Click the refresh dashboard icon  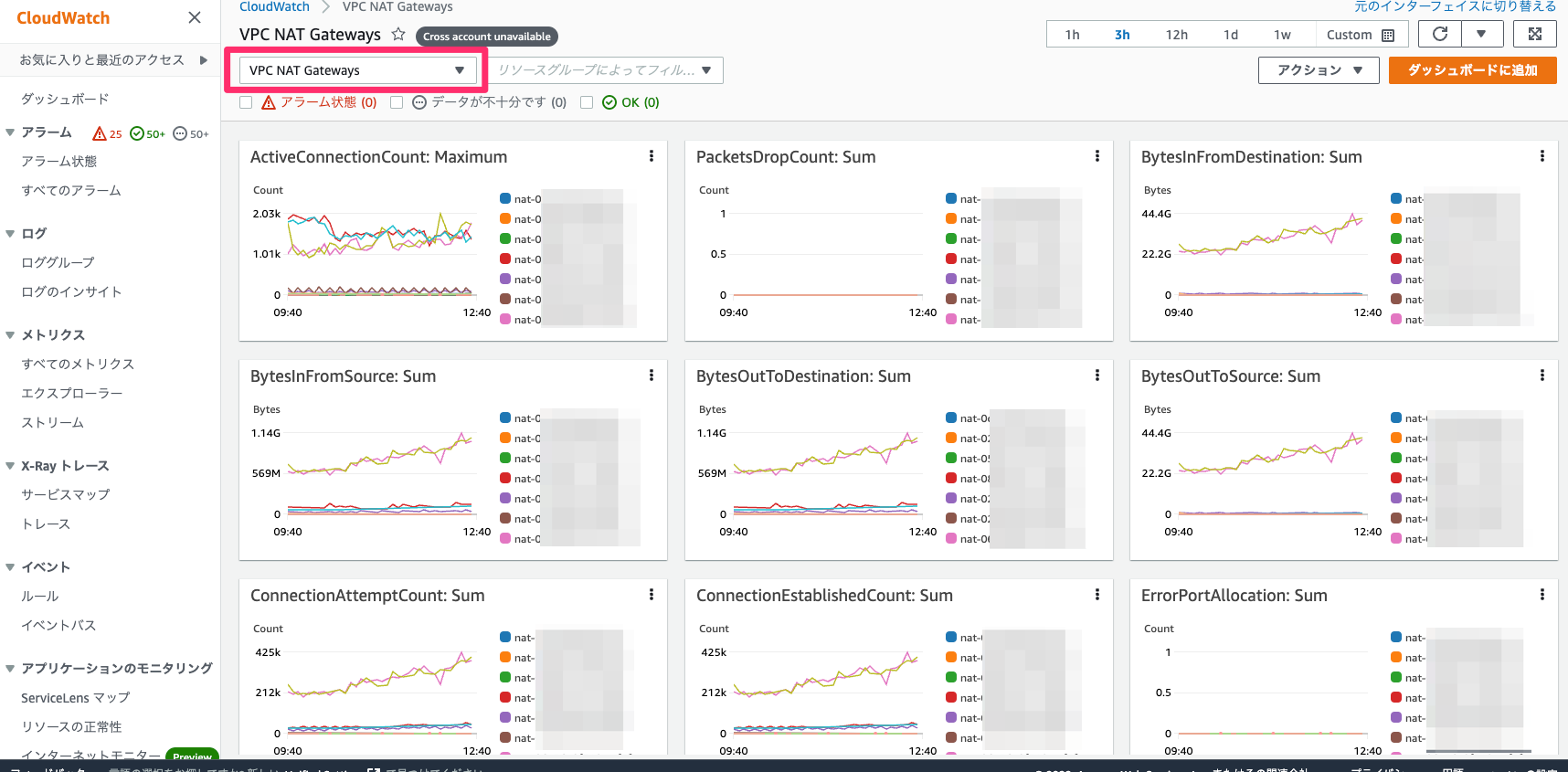1440,34
